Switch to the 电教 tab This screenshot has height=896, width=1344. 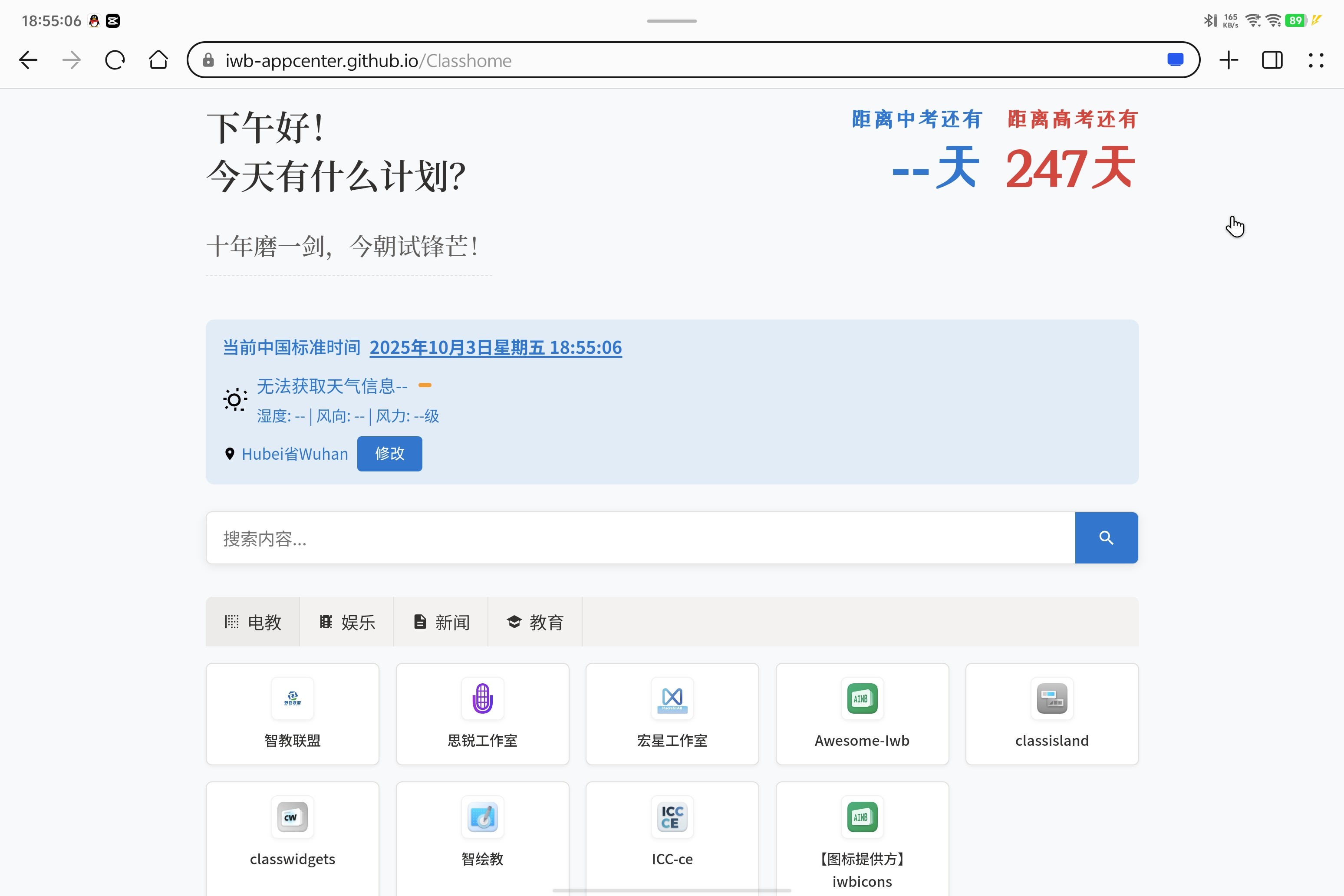click(253, 622)
